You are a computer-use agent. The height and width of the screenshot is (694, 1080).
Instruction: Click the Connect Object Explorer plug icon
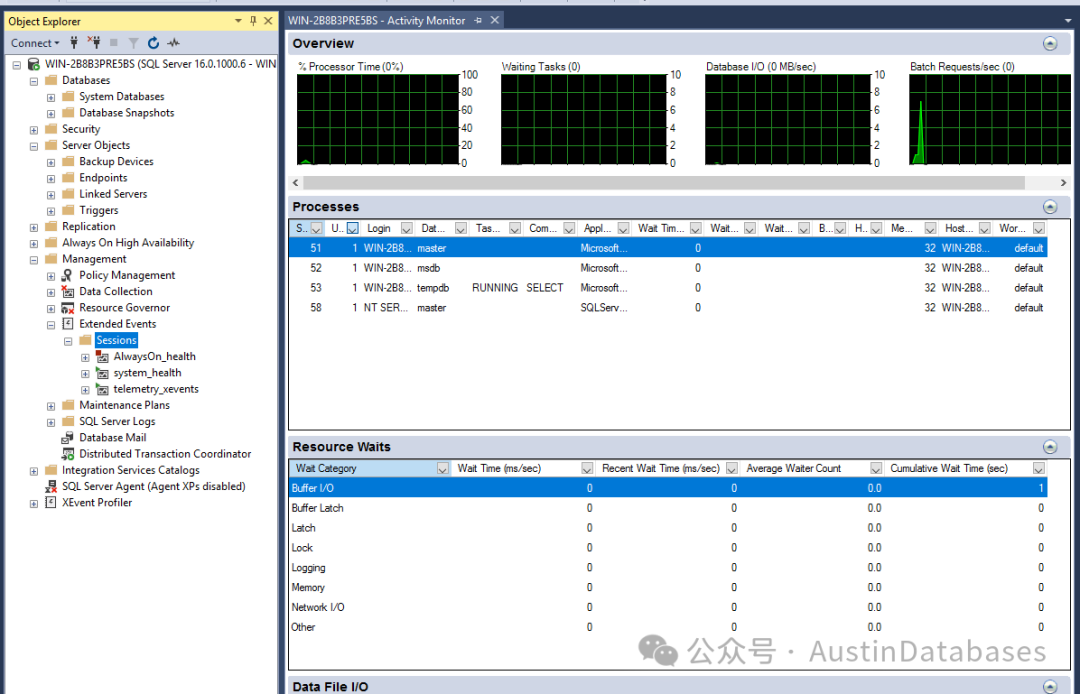point(74,43)
